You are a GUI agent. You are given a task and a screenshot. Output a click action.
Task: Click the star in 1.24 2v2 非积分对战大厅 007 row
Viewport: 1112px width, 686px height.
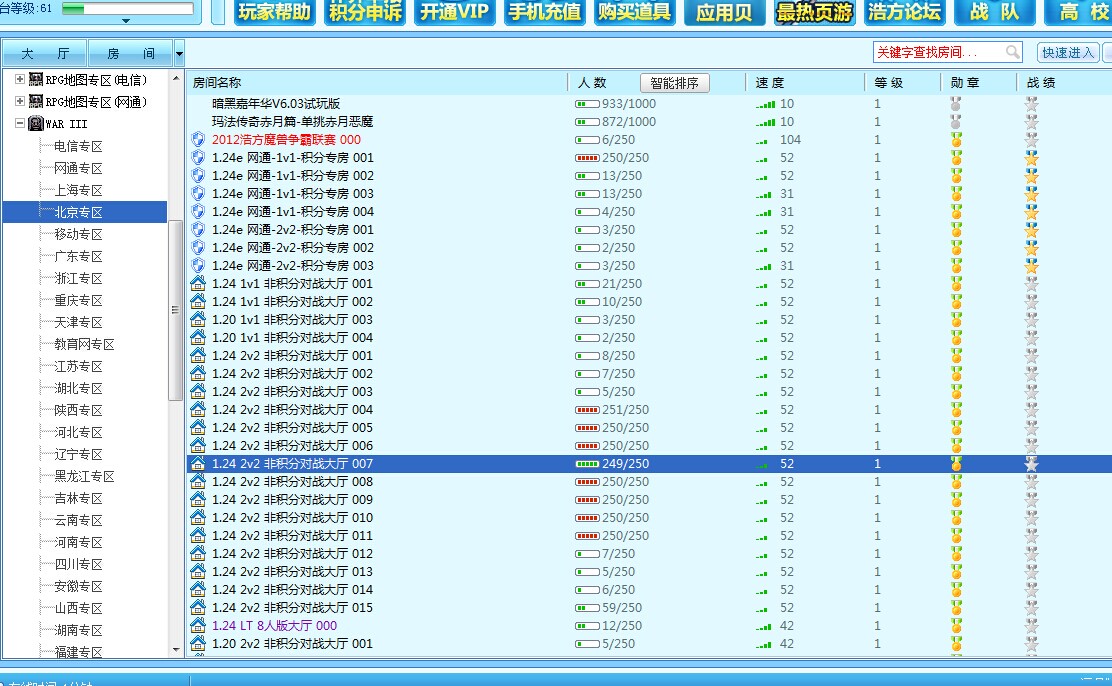(1031, 463)
